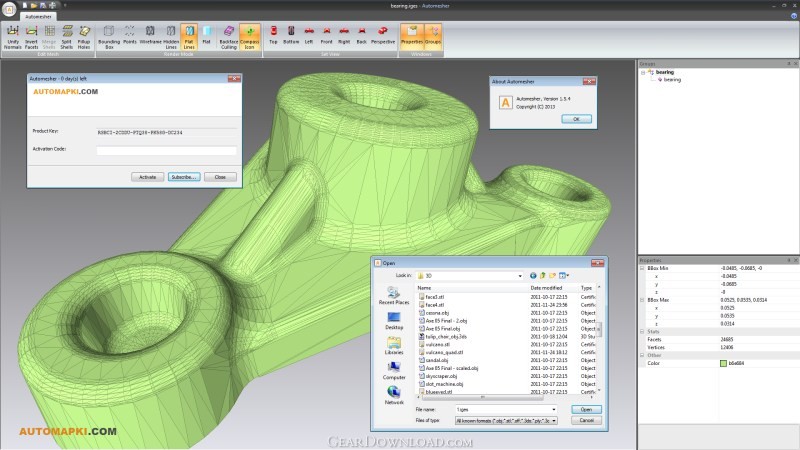The image size is (800, 450).
Task: Click the Back arrow in Open dialog
Action: tap(533, 276)
